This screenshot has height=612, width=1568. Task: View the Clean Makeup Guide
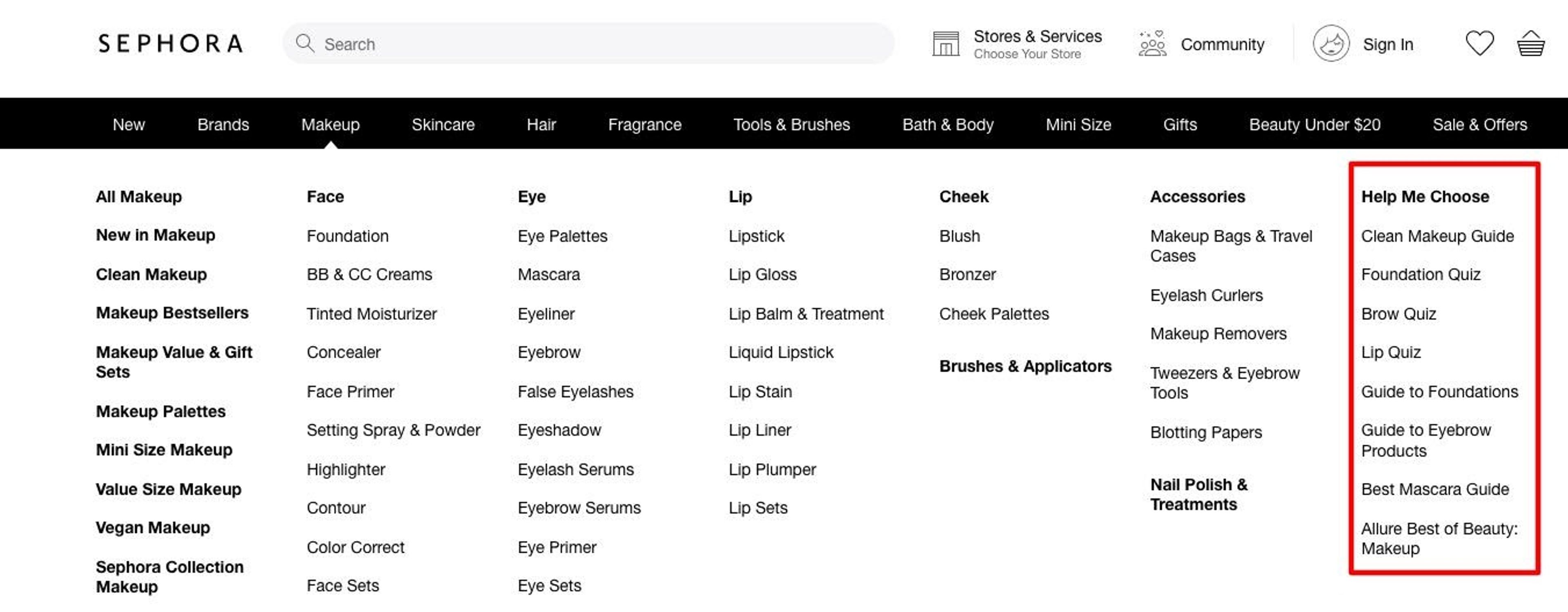coord(1438,236)
